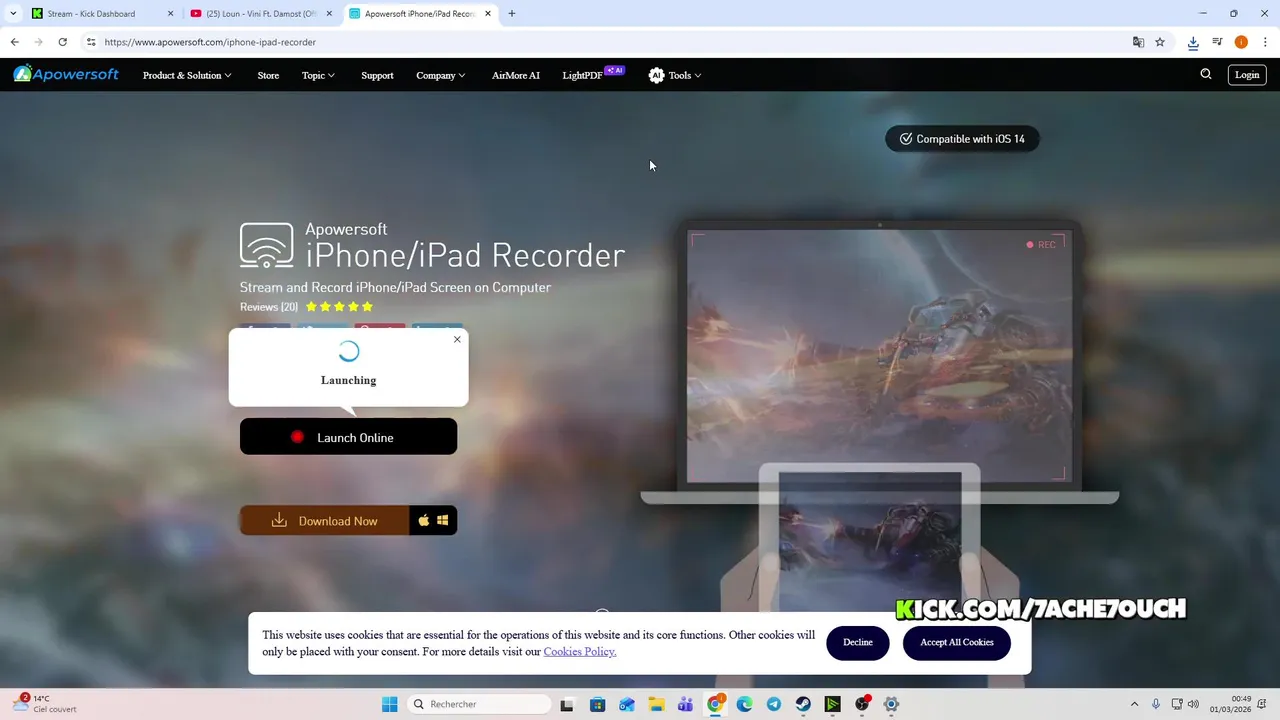Click the download arrow icon beside Download Now
Screen dimensions: 1280x720
[x=279, y=520]
